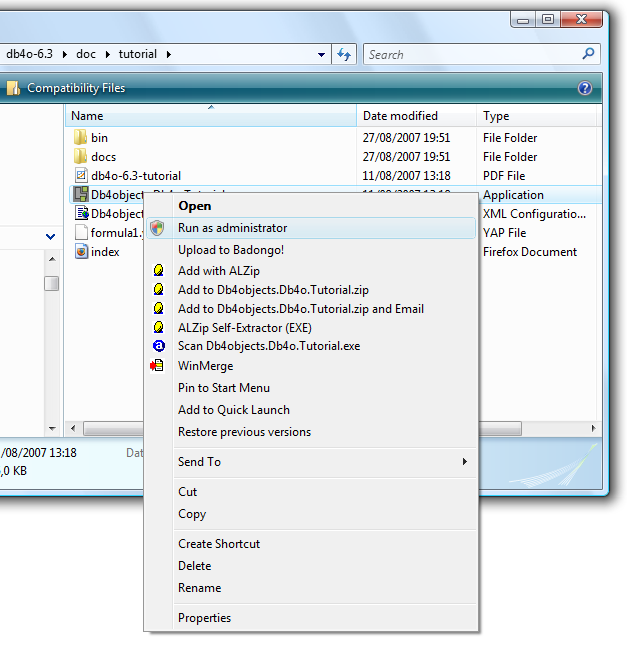Expand the arrow after tutorial in breadcrumb
The width and height of the screenshot is (627, 646).
[x=168, y=54]
